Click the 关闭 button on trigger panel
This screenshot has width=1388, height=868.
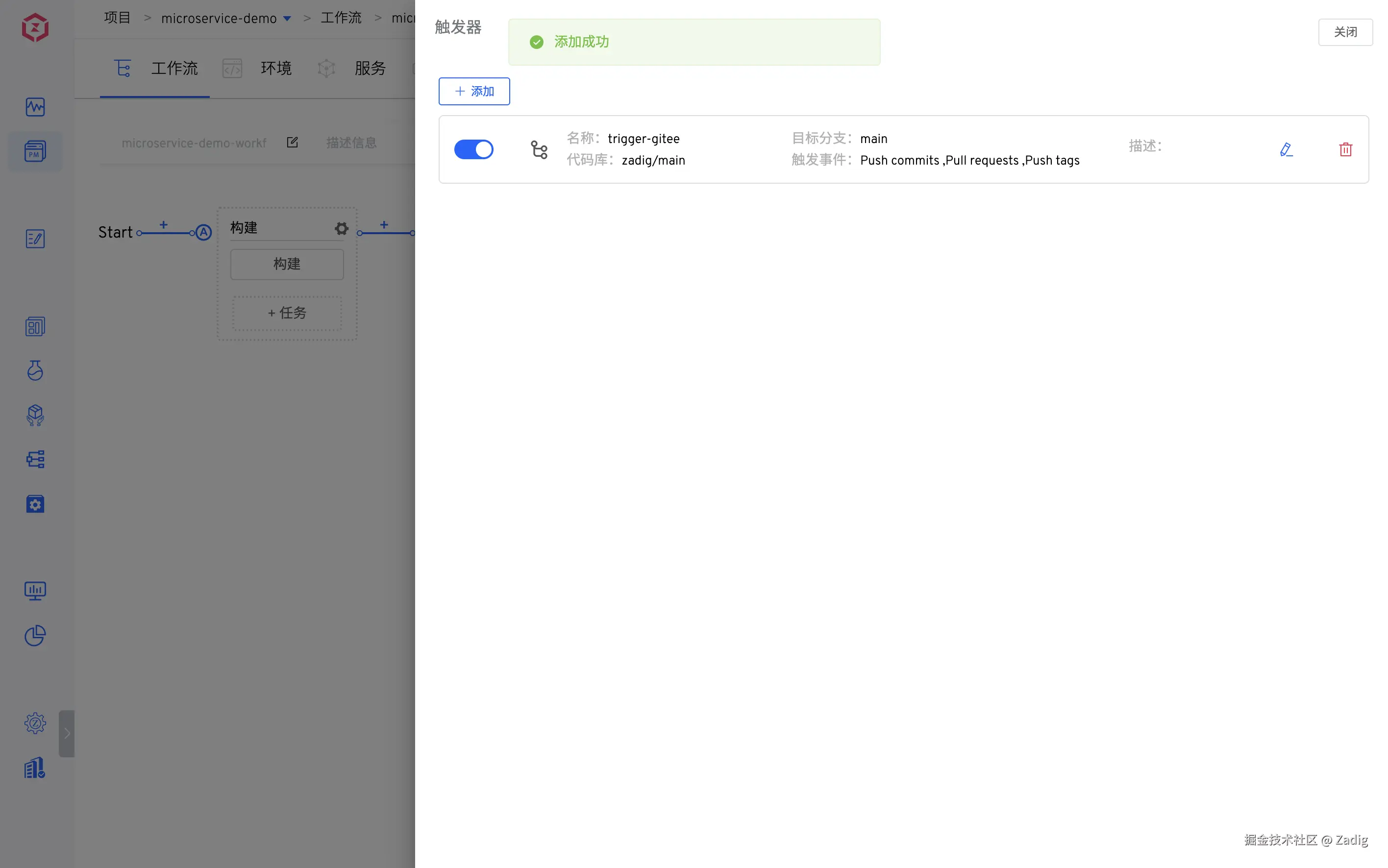point(1345,32)
